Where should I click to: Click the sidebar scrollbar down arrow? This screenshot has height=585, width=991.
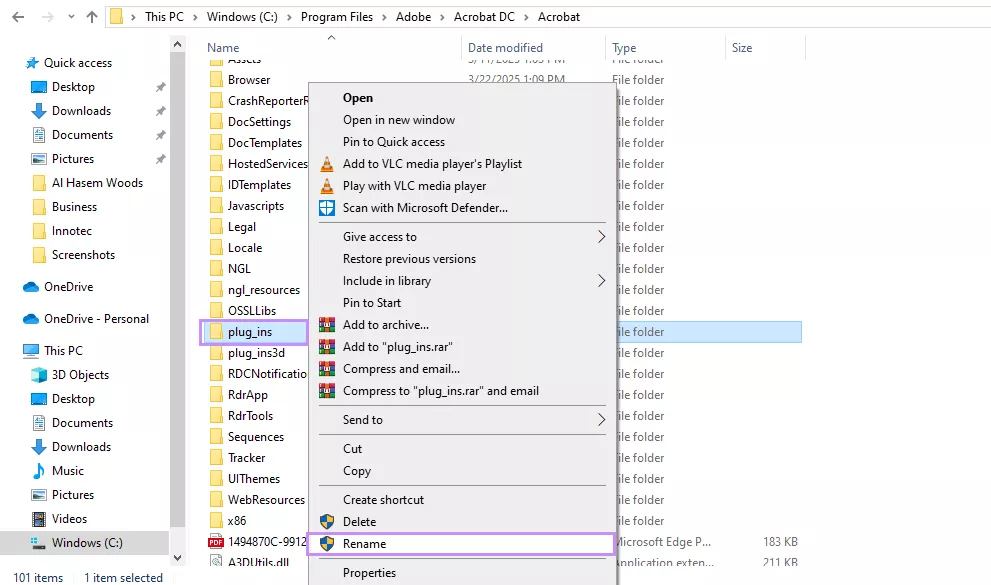point(177,560)
